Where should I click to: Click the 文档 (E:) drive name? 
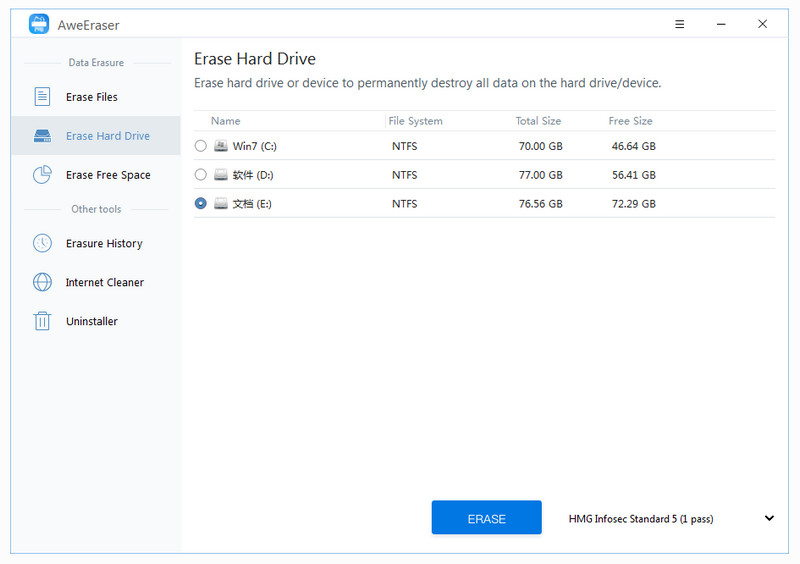coord(252,204)
